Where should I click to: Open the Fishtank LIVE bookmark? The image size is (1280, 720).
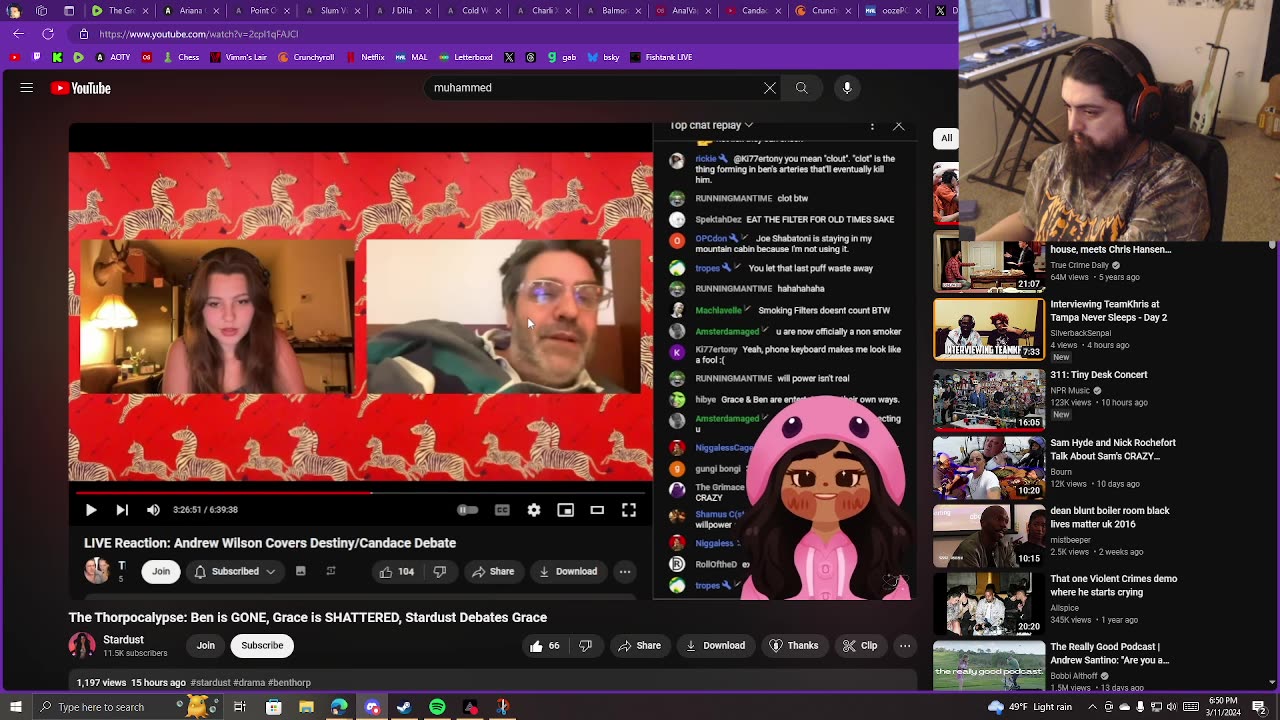click(x=661, y=57)
